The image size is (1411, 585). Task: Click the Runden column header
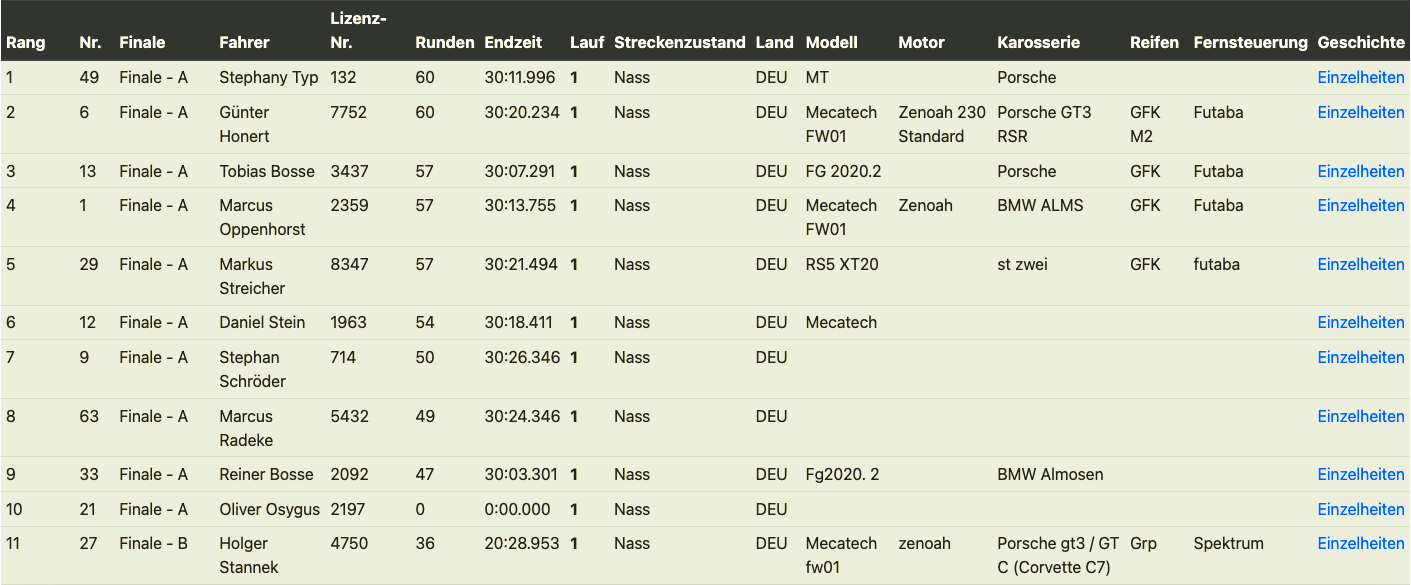coord(444,42)
